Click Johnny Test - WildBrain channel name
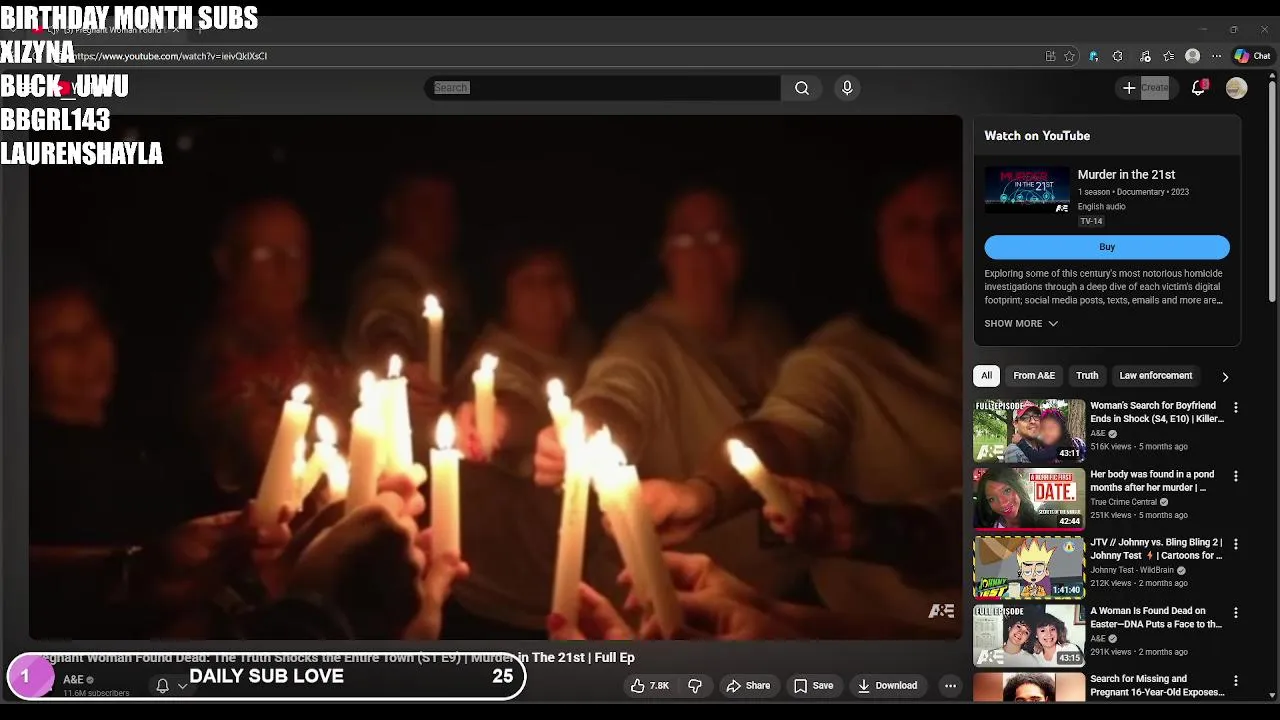Viewport: 1280px width, 720px height. tap(1132, 570)
